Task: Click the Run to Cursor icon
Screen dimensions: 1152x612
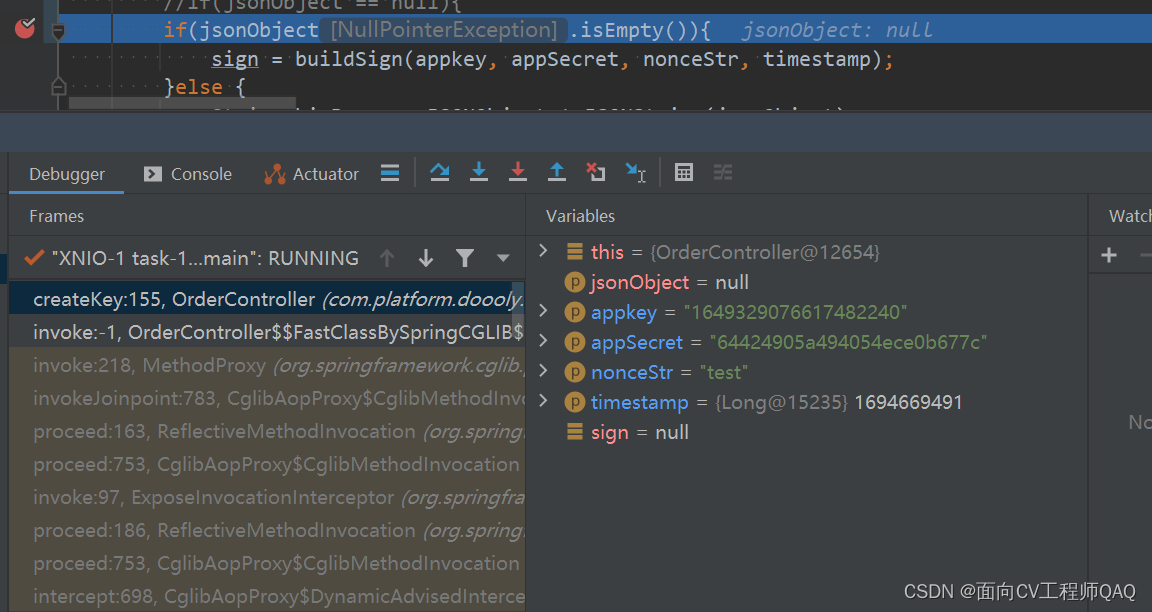Action: [x=635, y=172]
